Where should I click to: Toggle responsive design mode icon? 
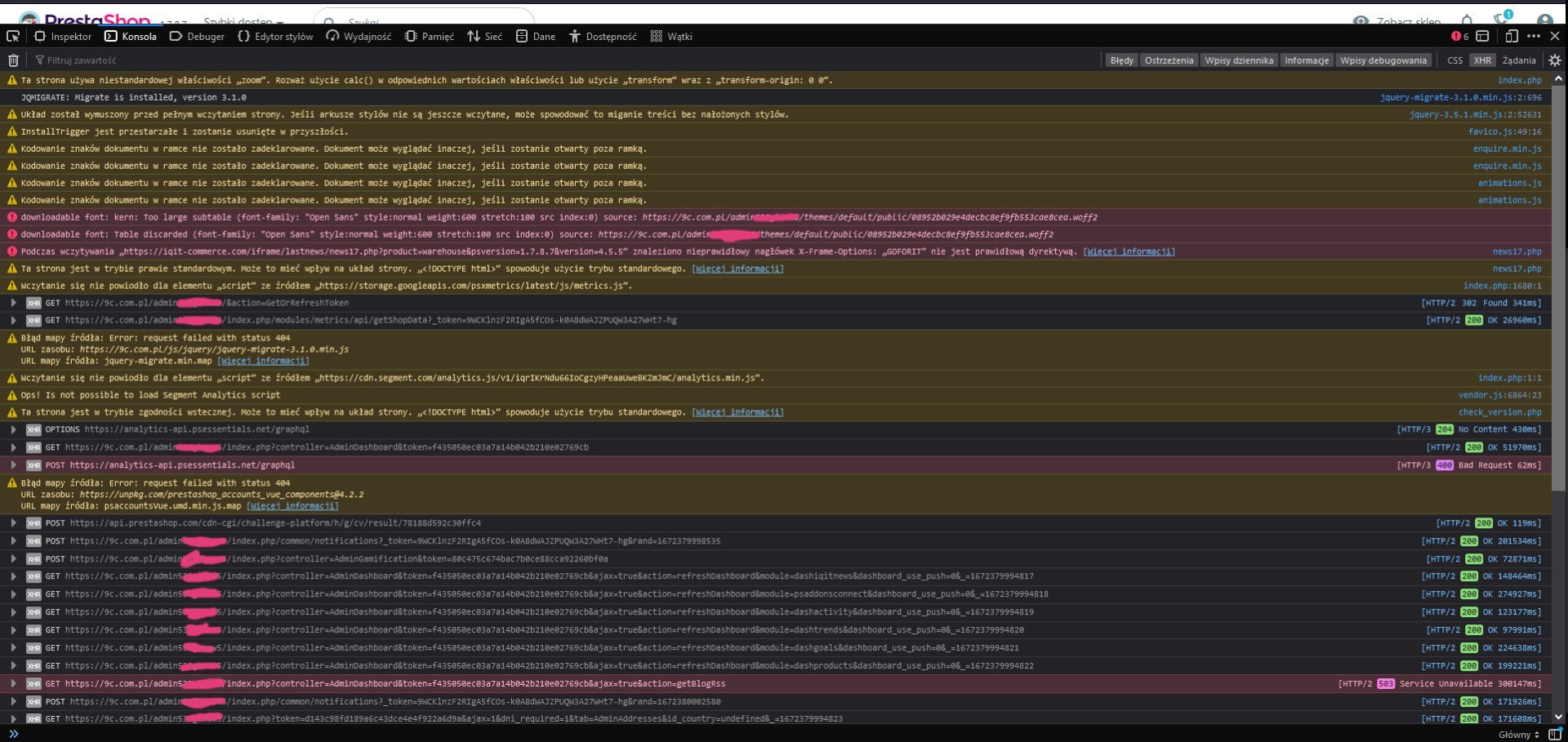pos(1511,36)
